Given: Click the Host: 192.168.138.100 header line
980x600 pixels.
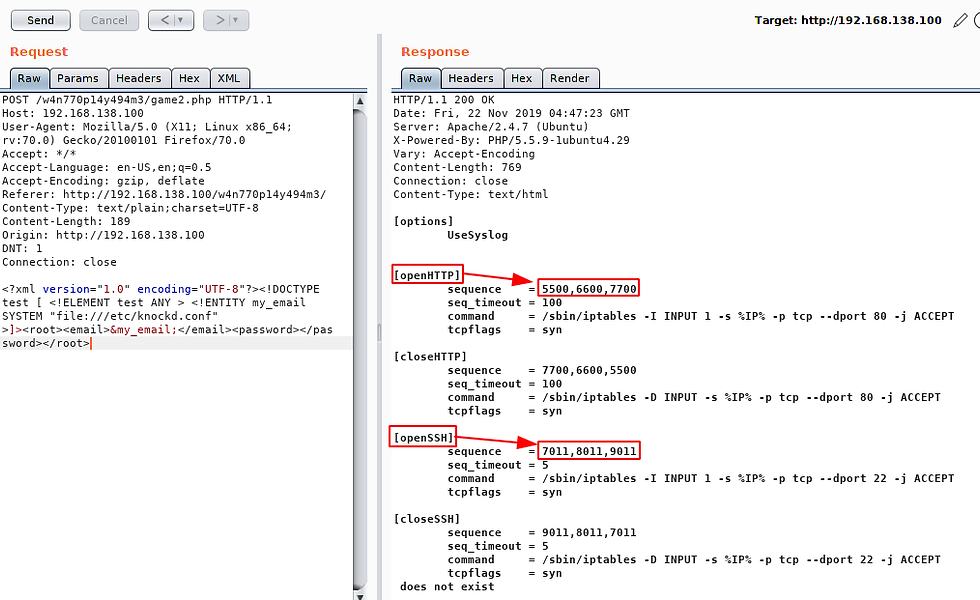Looking at the screenshot, I should 73,114.
